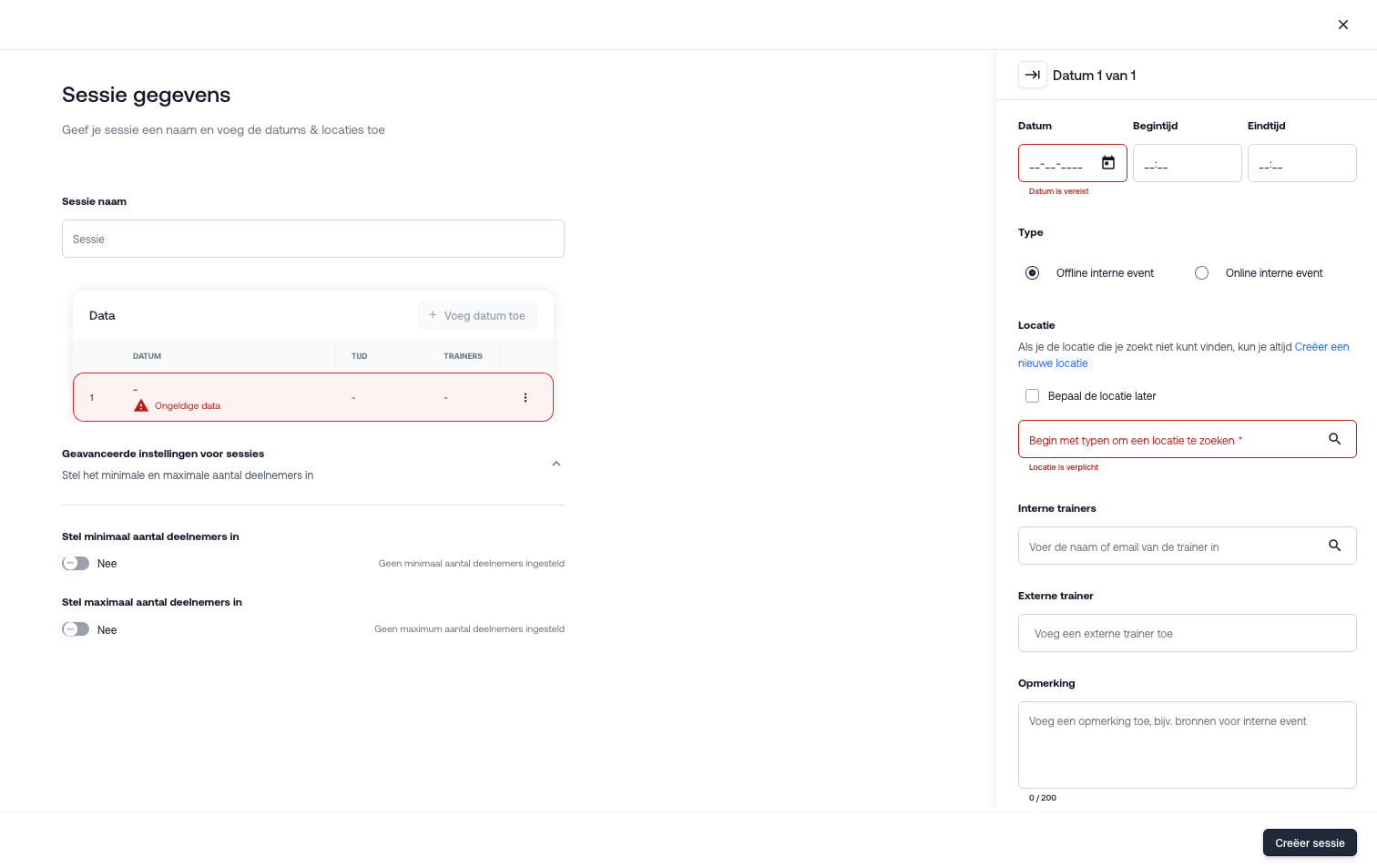Click the location search magnifier icon
Screen dimensions: 1377x868
(x=1334, y=439)
